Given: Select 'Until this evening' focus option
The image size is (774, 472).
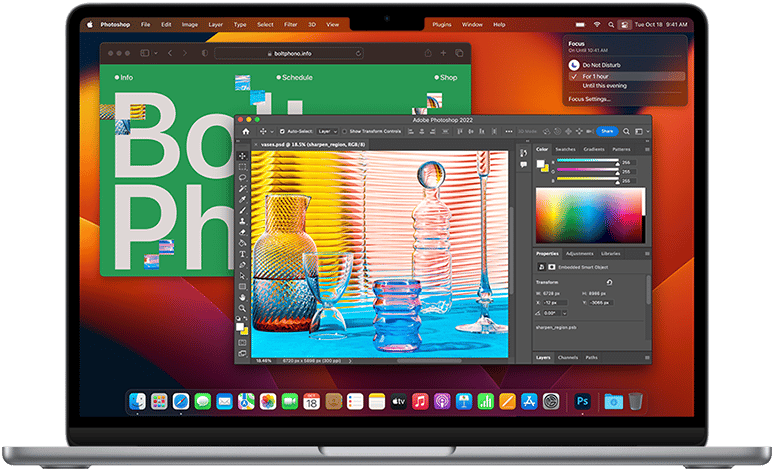Looking at the screenshot, I should 604,86.
